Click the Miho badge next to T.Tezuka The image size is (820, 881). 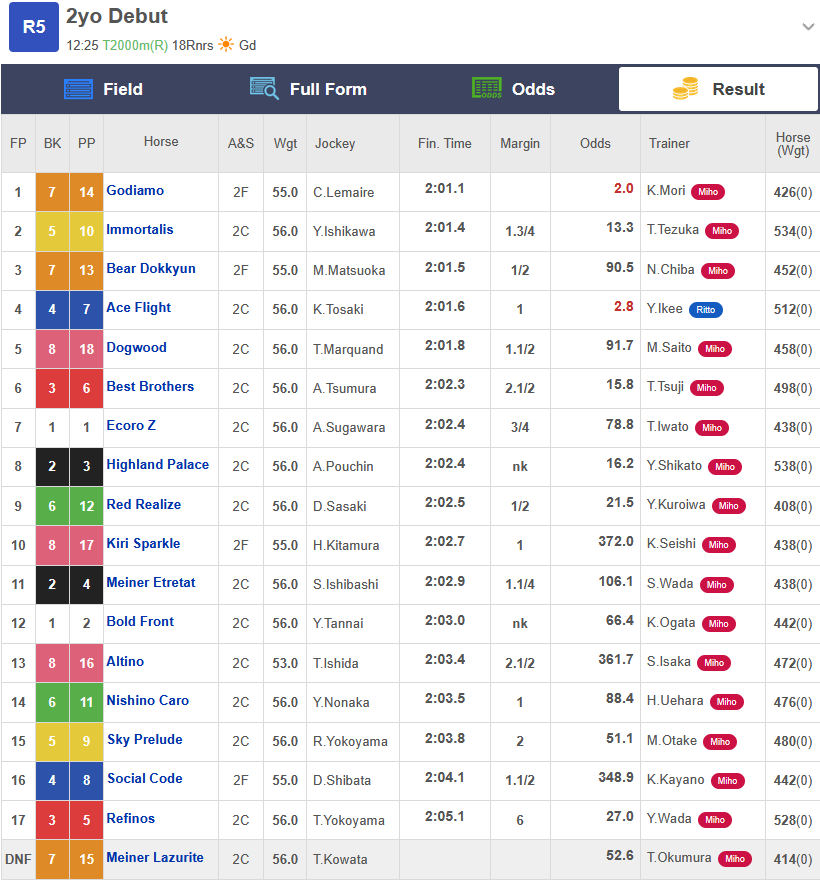722,231
